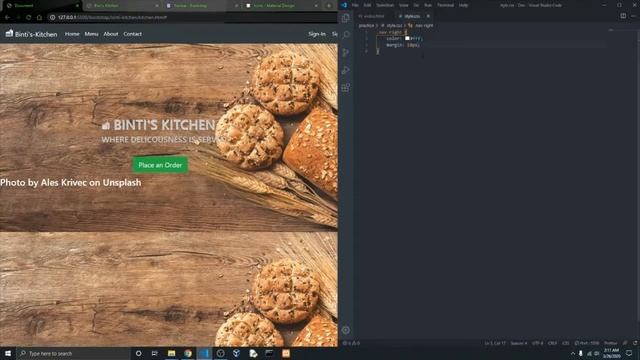Click CSS language mode status item
The width and height of the screenshot is (640, 360).
click(x=566, y=343)
